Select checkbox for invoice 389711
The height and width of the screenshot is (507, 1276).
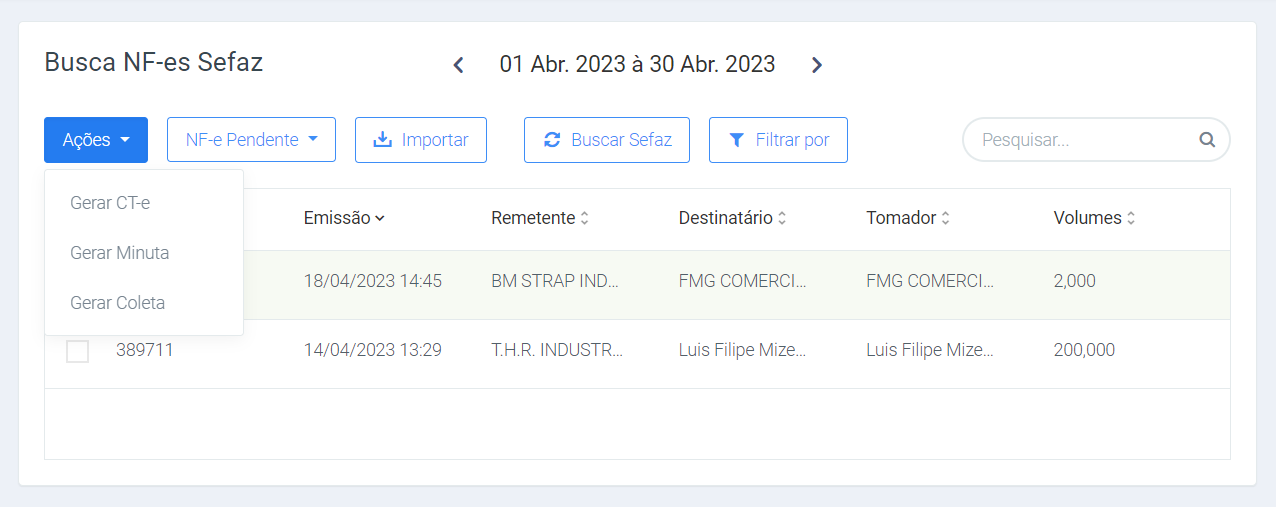point(77,351)
